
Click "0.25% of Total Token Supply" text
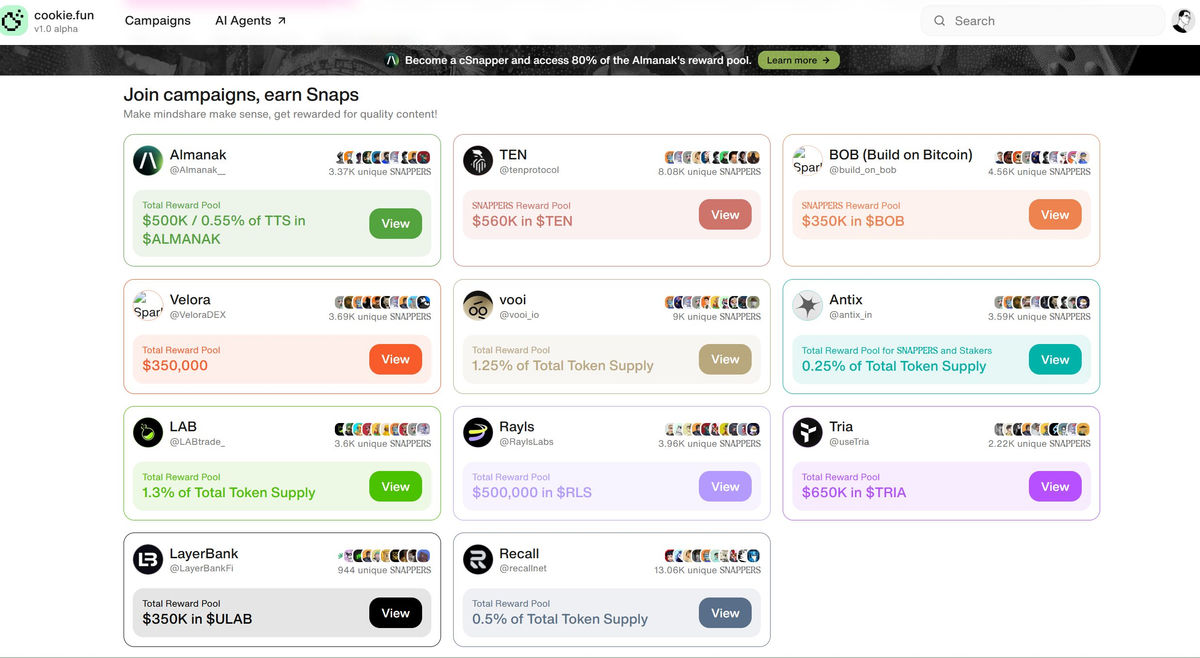click(894, 366)
